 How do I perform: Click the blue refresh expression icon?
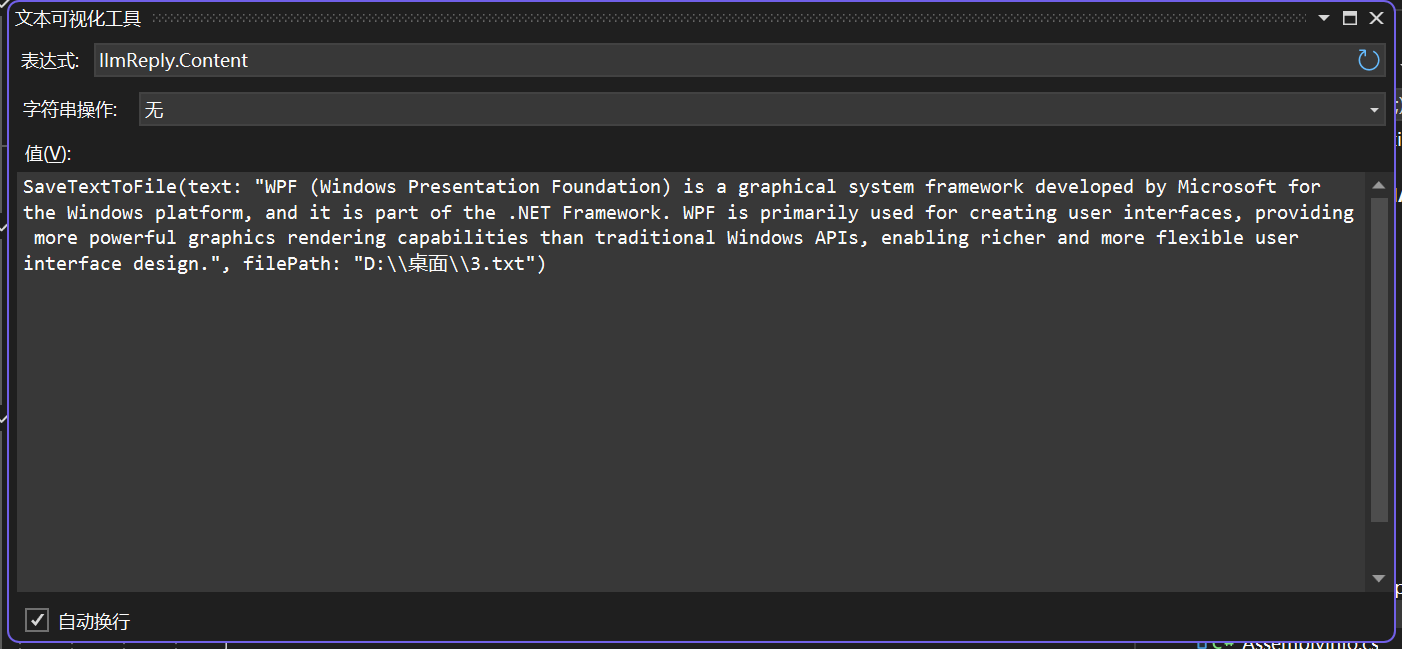pyautogui.click(x=1368, y=60)
